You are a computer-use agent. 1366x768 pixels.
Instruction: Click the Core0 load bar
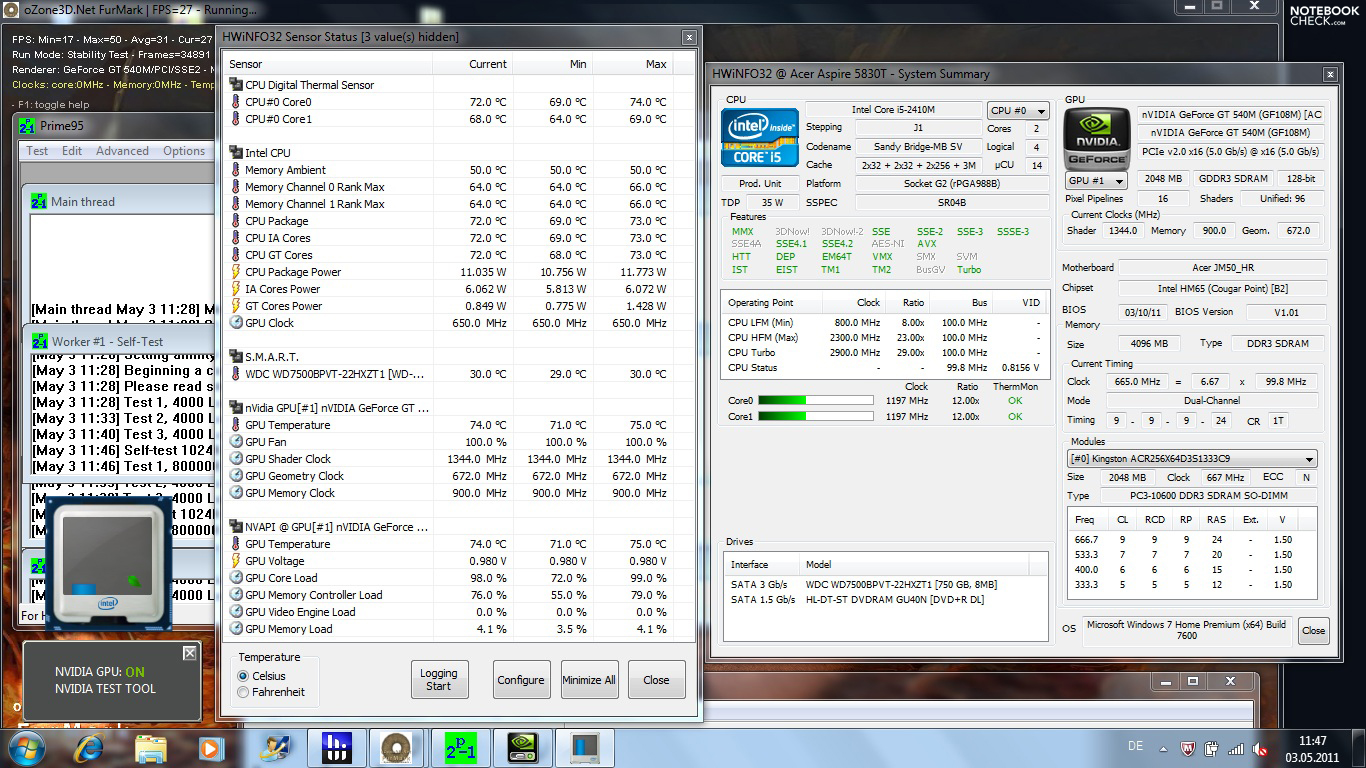pyautogui.click(x=815, y=401)
